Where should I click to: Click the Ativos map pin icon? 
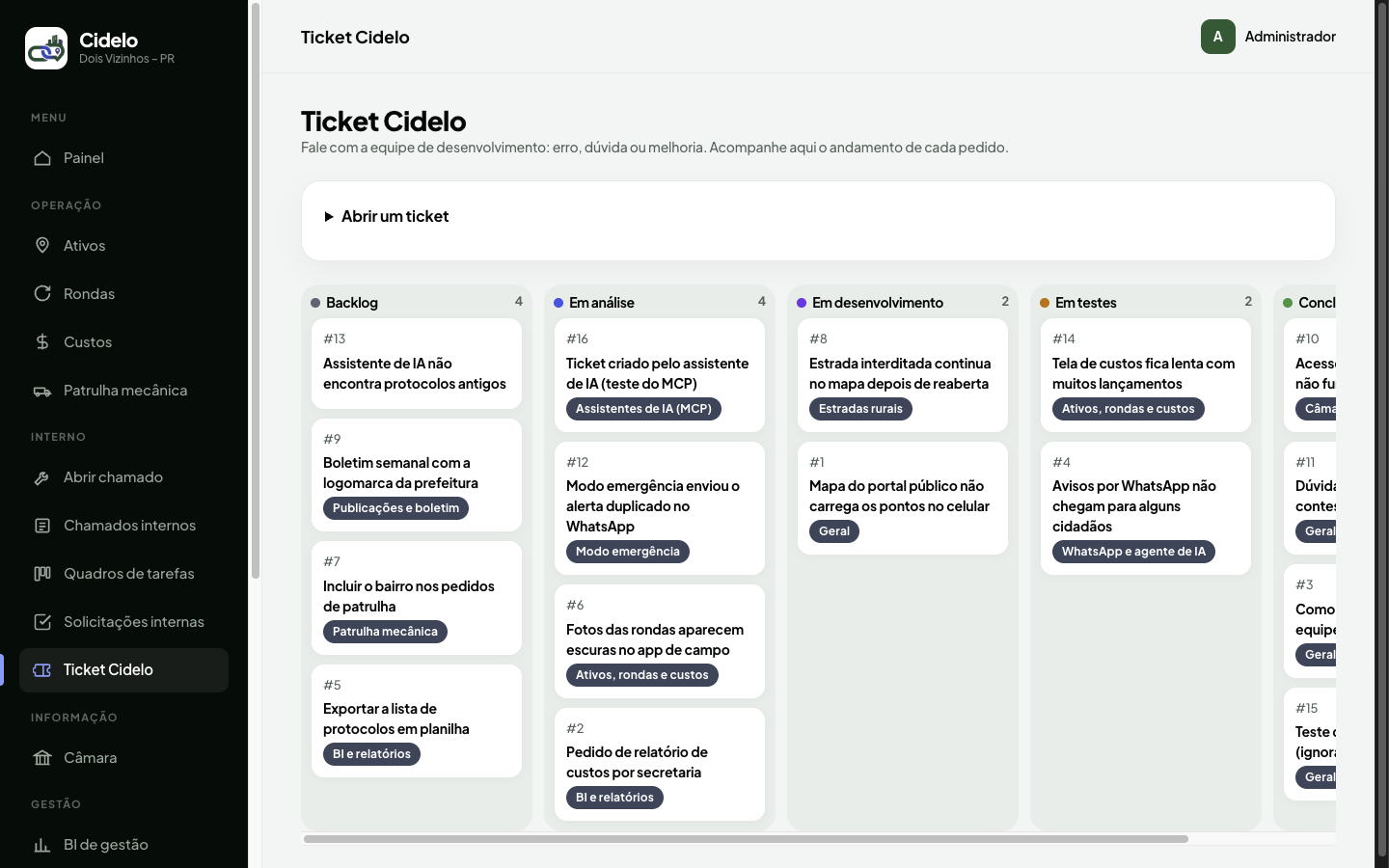pos(42,246)
